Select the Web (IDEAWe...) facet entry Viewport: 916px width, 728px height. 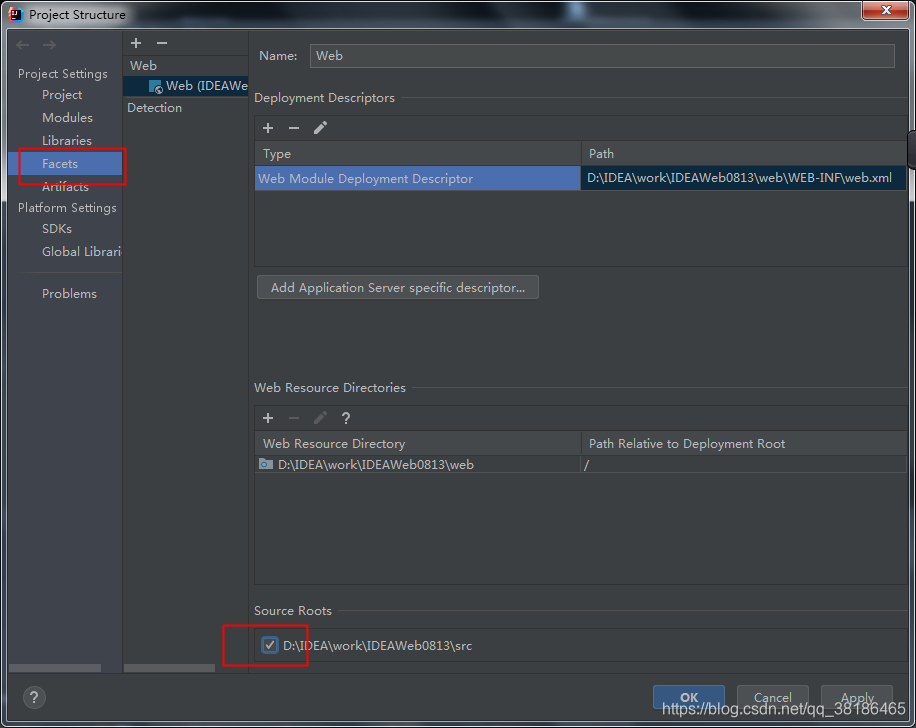click(186, 86)
